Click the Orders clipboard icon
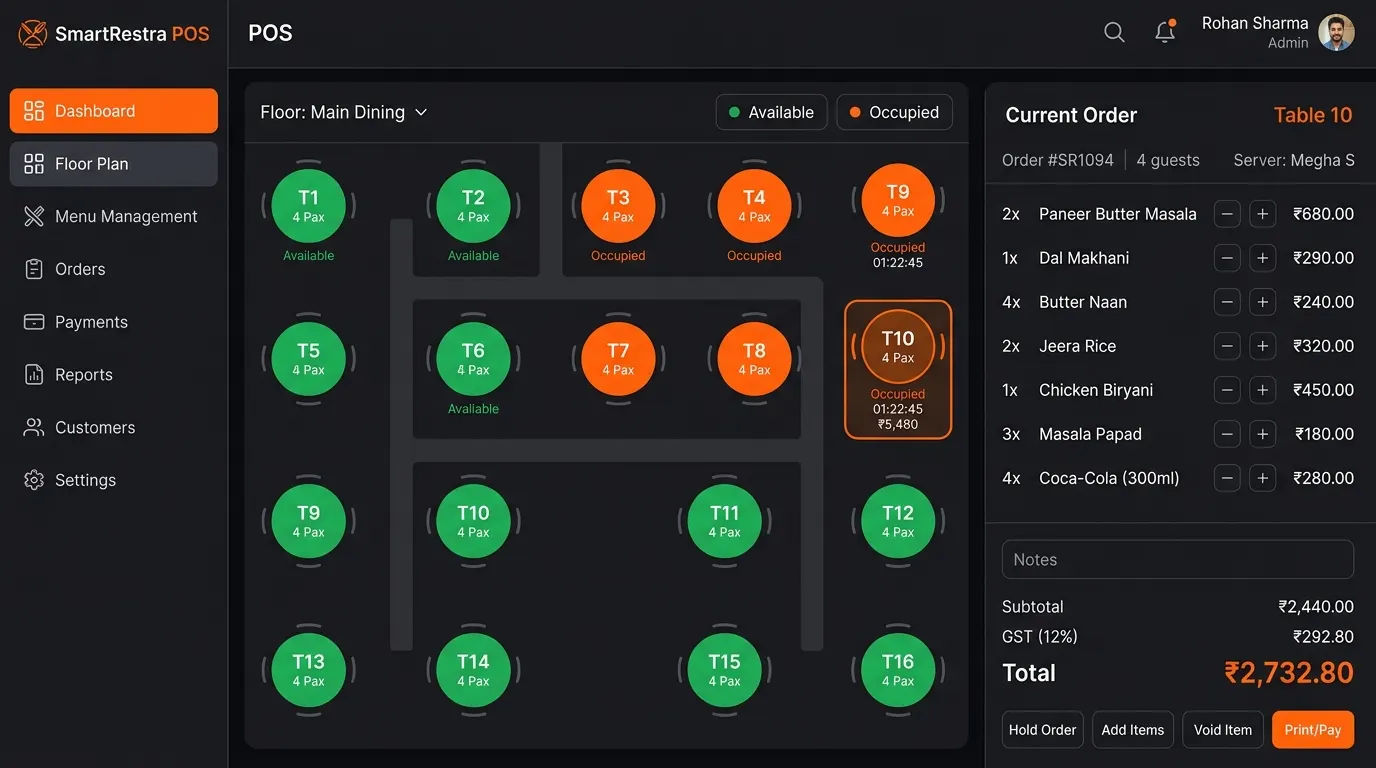The image size is (1376, 768). (34, 269)
